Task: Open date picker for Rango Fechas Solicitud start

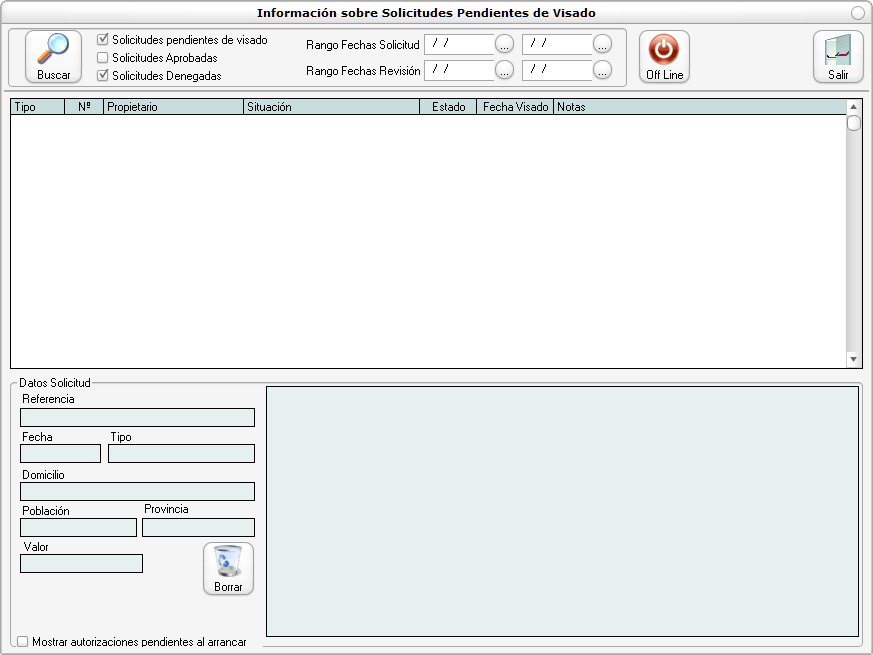Action: coord(505,44)
